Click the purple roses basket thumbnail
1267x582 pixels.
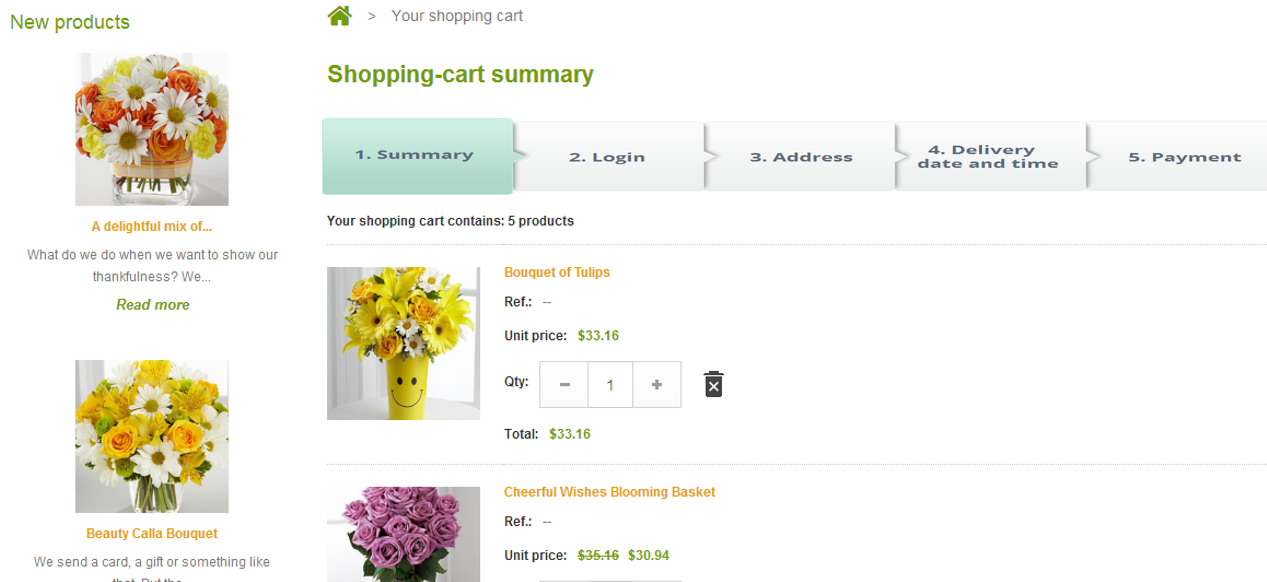point(403,534)
